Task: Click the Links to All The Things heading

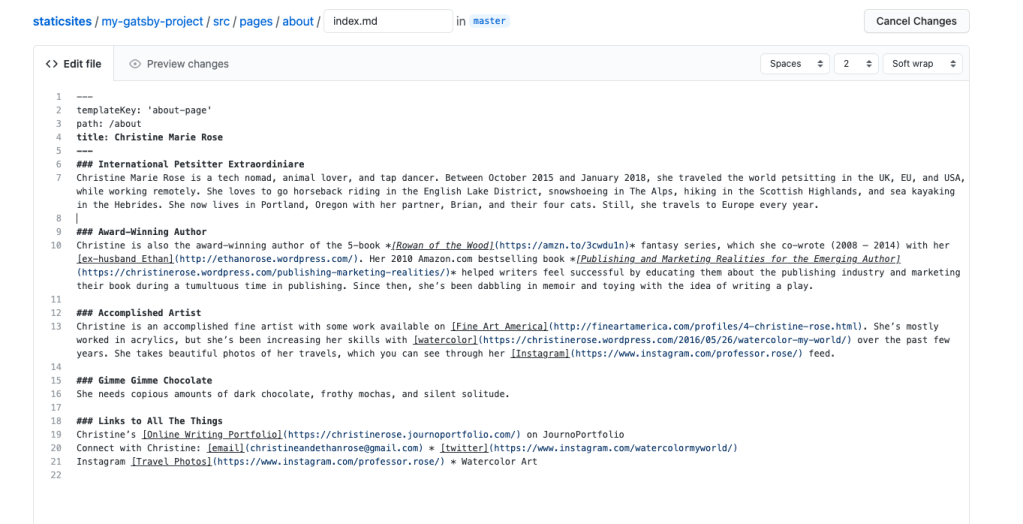Action: click(149, 421)
